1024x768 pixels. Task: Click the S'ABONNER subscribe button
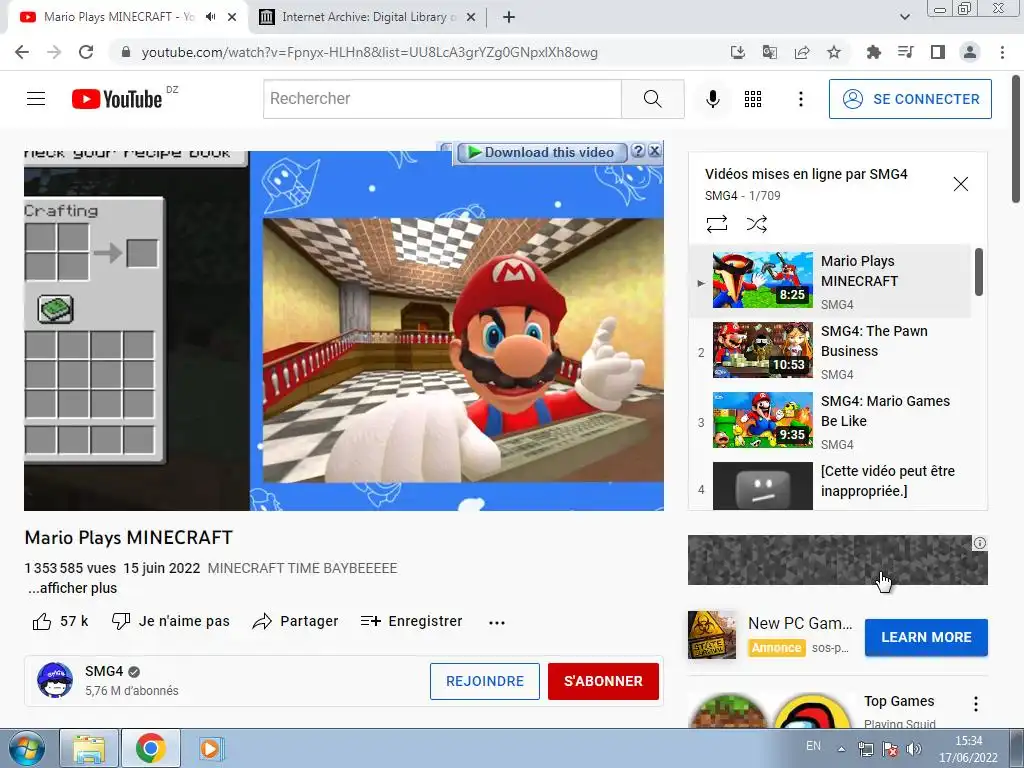point(603,681)
